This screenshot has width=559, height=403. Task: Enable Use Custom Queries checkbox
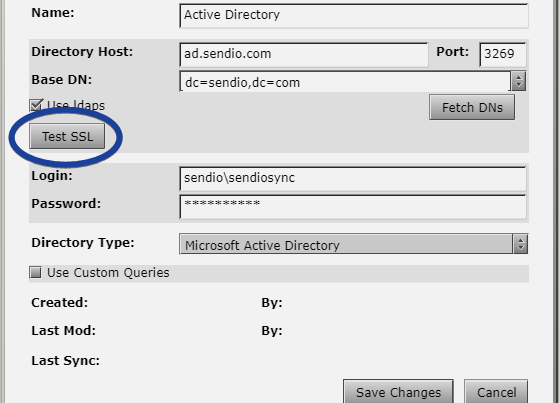coord(36,272)
